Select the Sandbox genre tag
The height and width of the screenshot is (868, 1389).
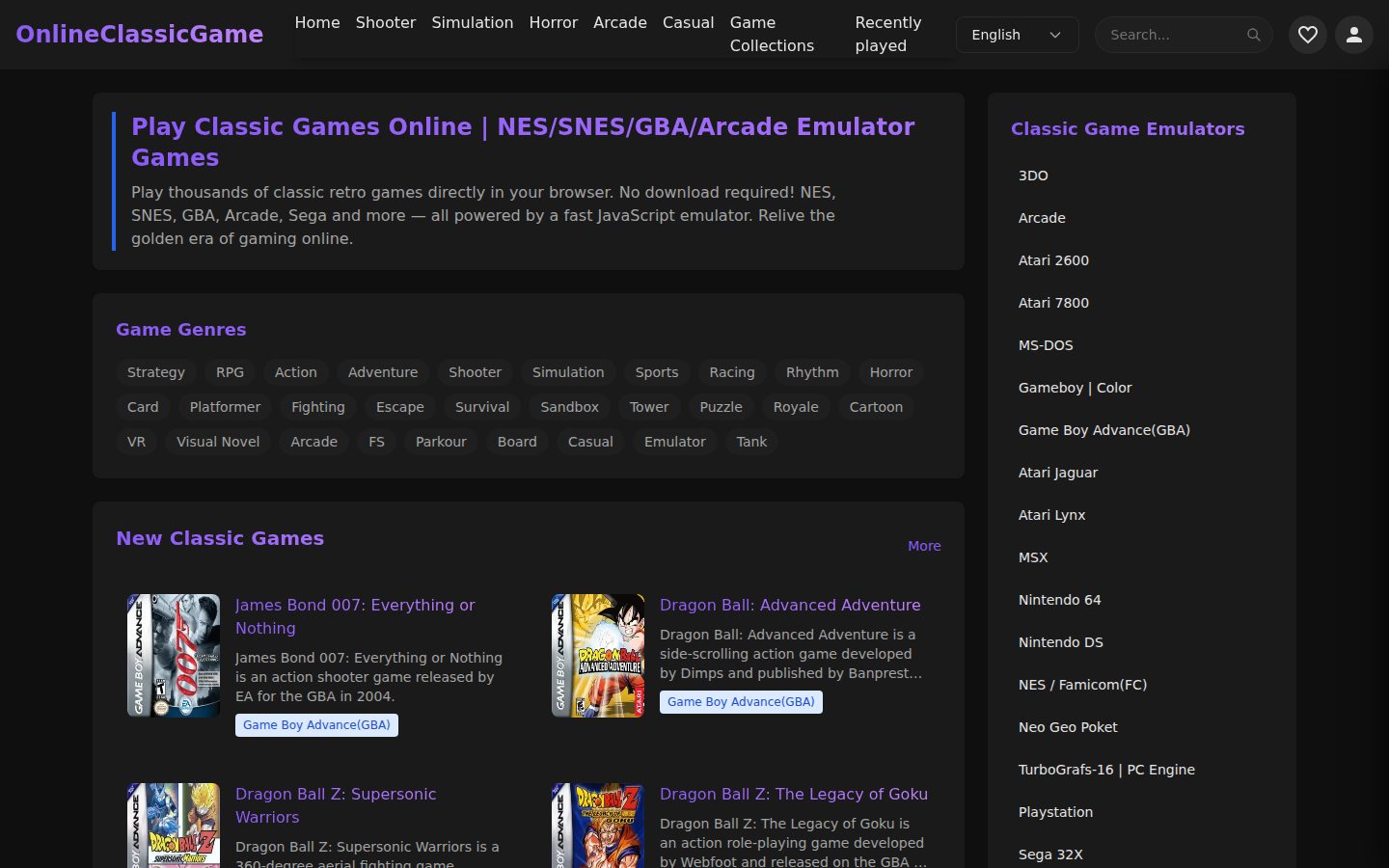point(570,407)
